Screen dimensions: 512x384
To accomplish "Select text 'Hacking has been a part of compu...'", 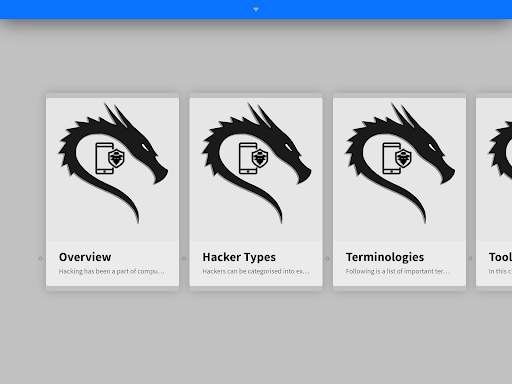I will click(111, 271).
